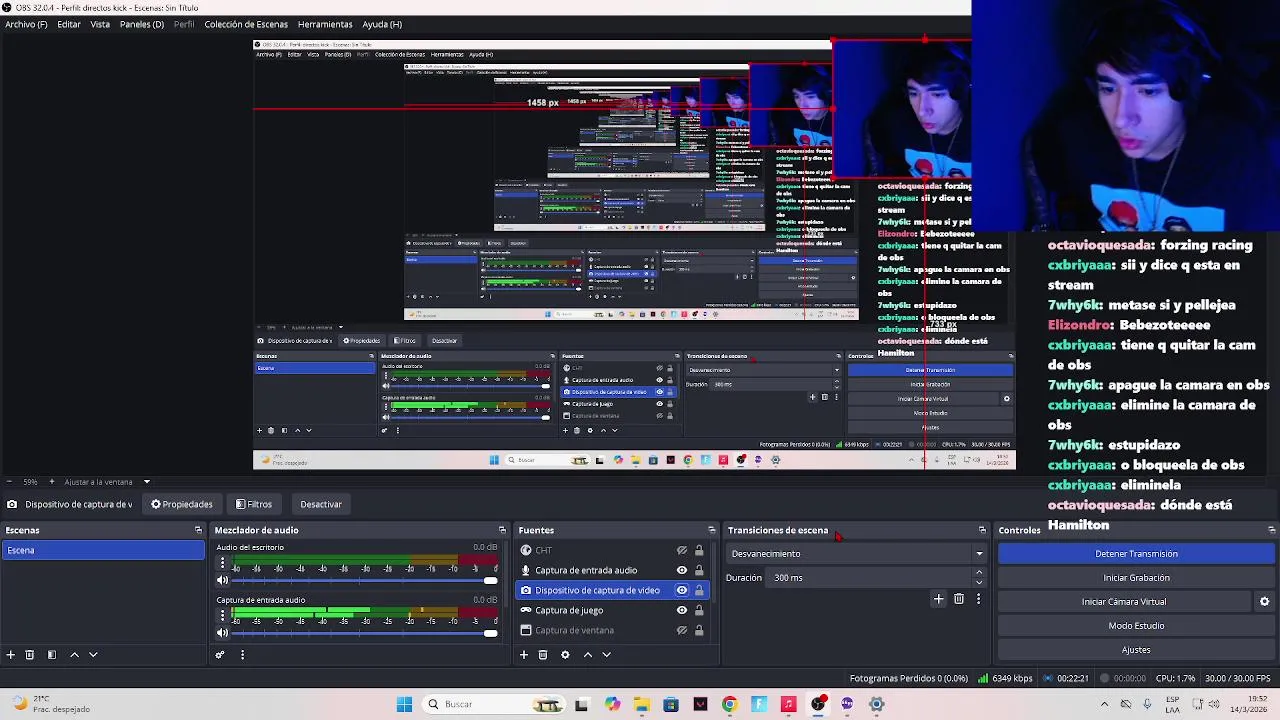Move source down in Fuentes list
The height and width of the screenshot is (720, 1280).
click(606, 655)
